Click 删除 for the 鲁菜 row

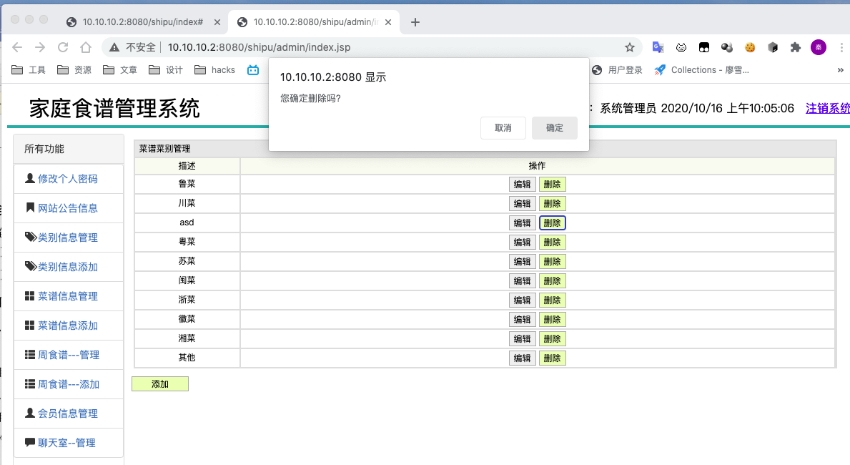552,184
